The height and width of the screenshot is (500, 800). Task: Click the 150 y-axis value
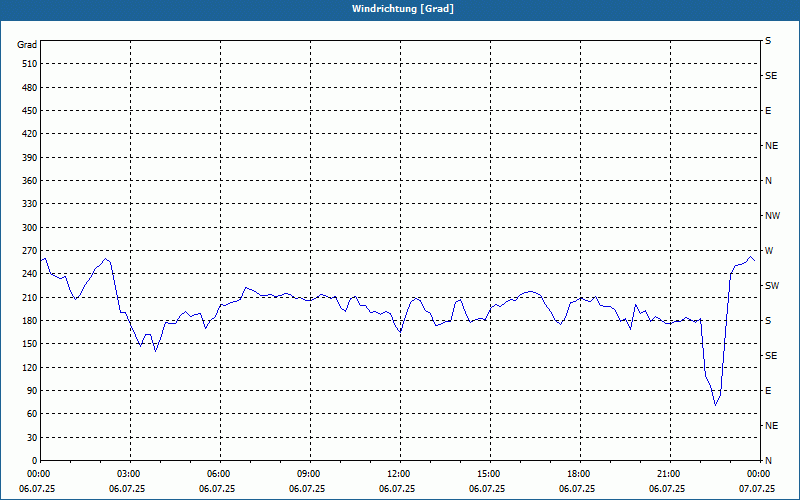pos(30,344)
